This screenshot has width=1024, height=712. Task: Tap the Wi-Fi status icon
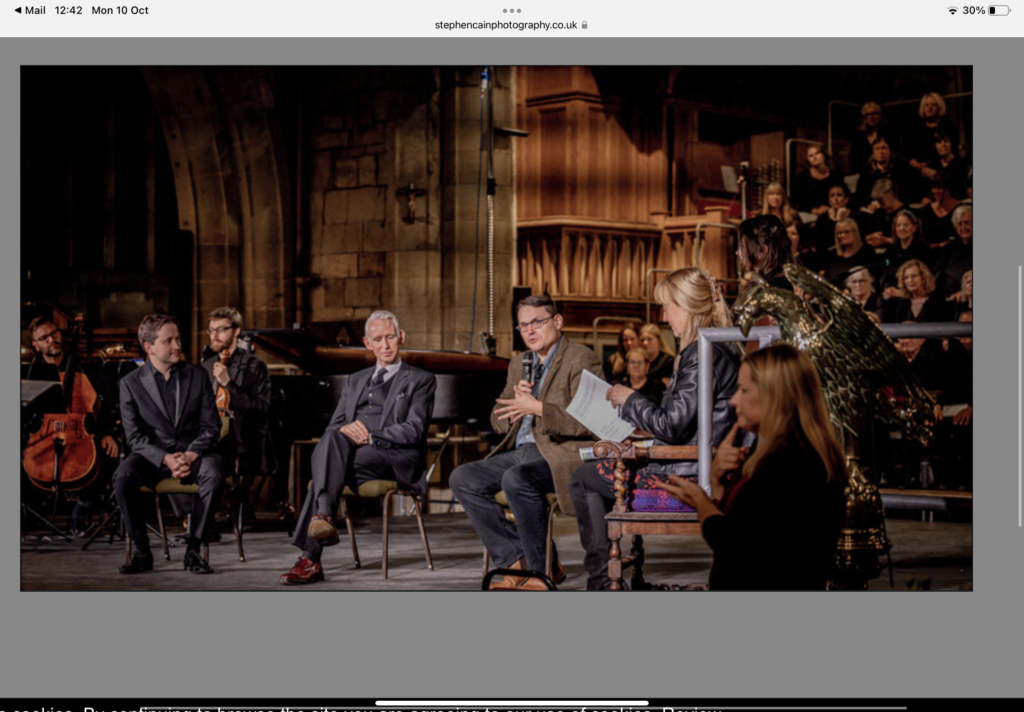(x=952, y=10)
